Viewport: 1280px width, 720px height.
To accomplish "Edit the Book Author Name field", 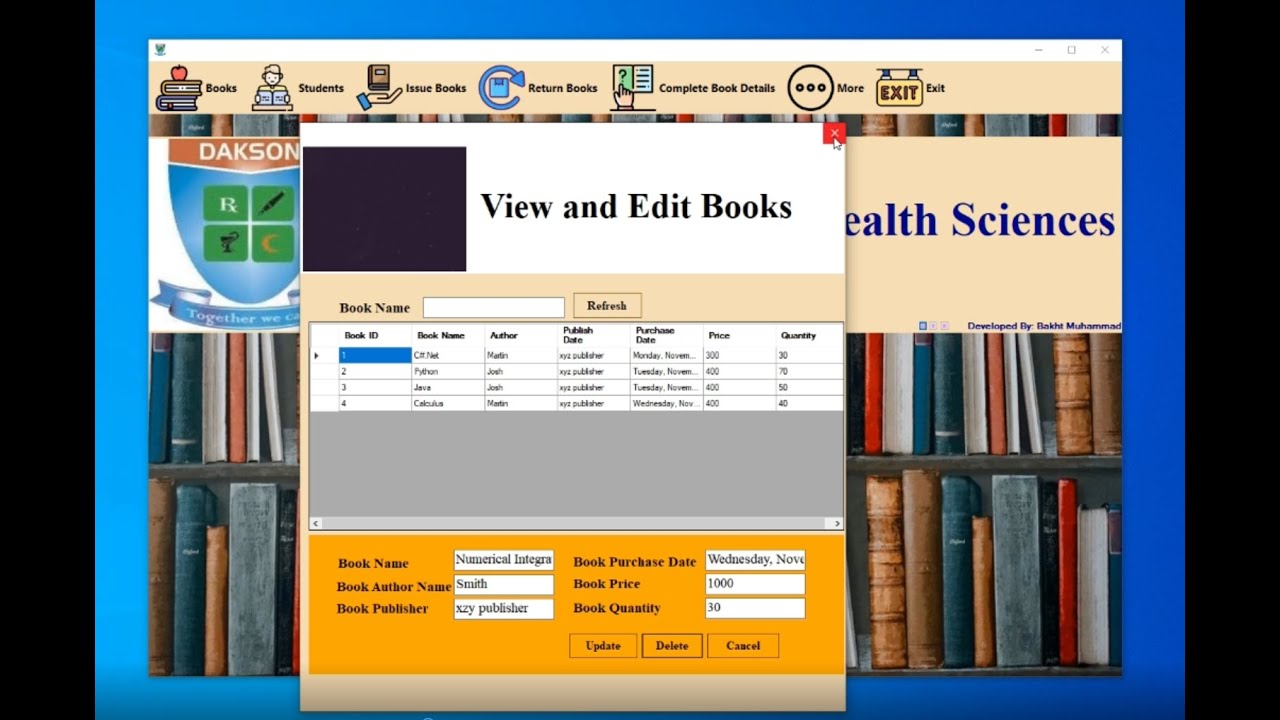I will (503, 584).
